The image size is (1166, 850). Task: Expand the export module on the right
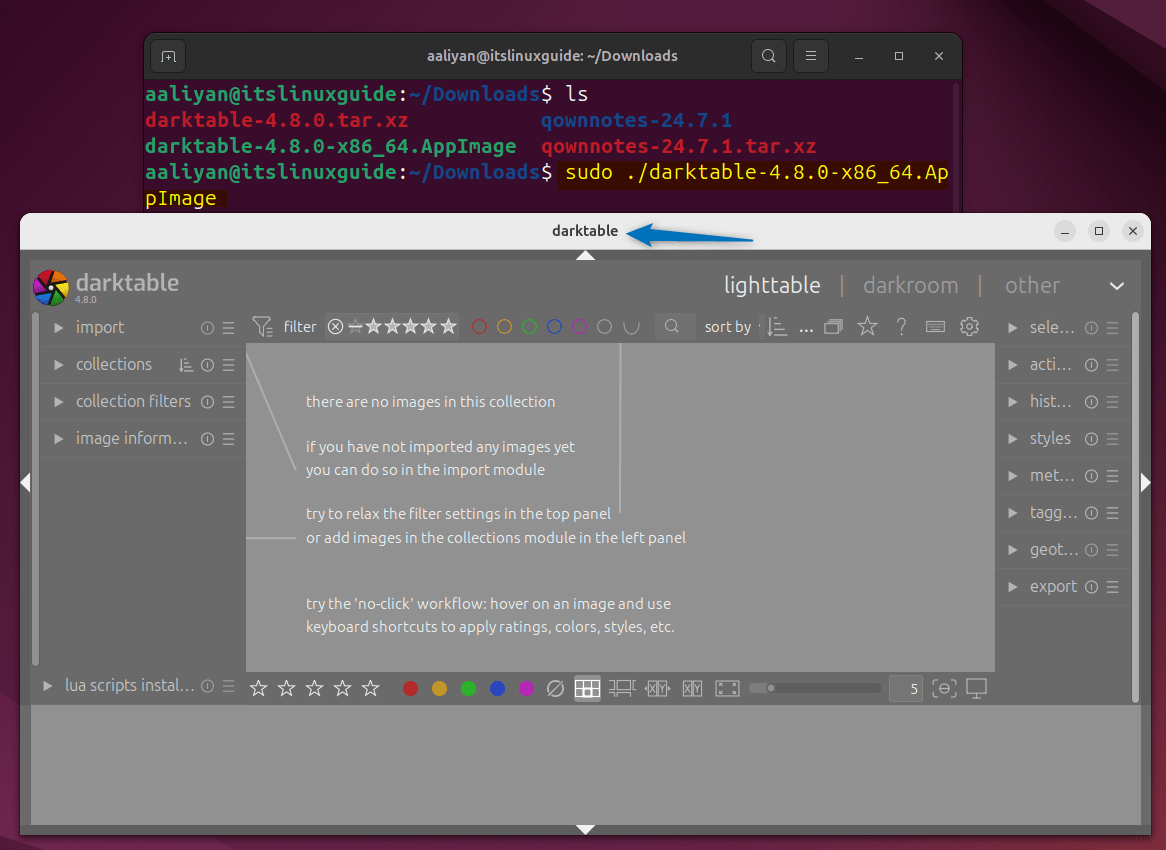point(1054,586)
